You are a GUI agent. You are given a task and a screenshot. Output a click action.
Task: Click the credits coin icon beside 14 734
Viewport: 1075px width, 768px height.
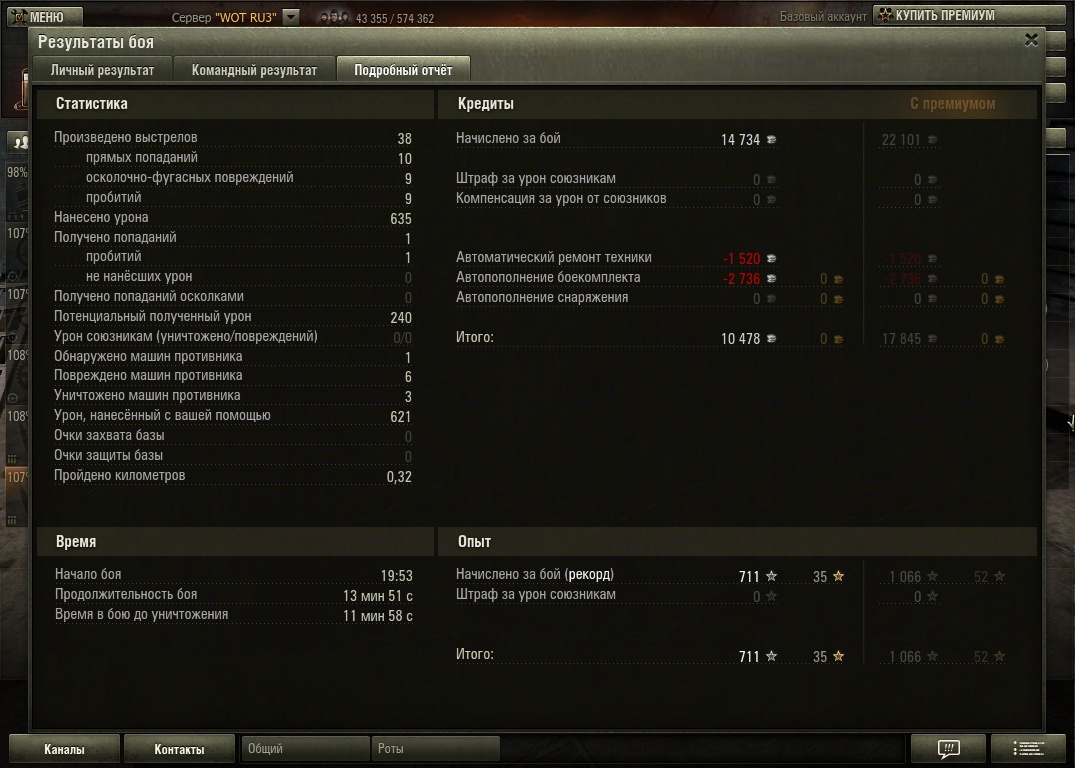coord(771,140)
